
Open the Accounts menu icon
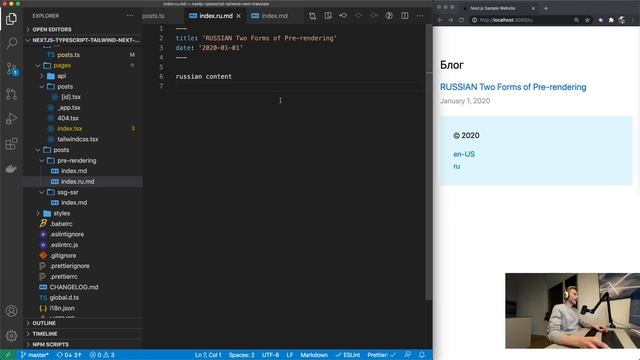(x=11, y=311)
